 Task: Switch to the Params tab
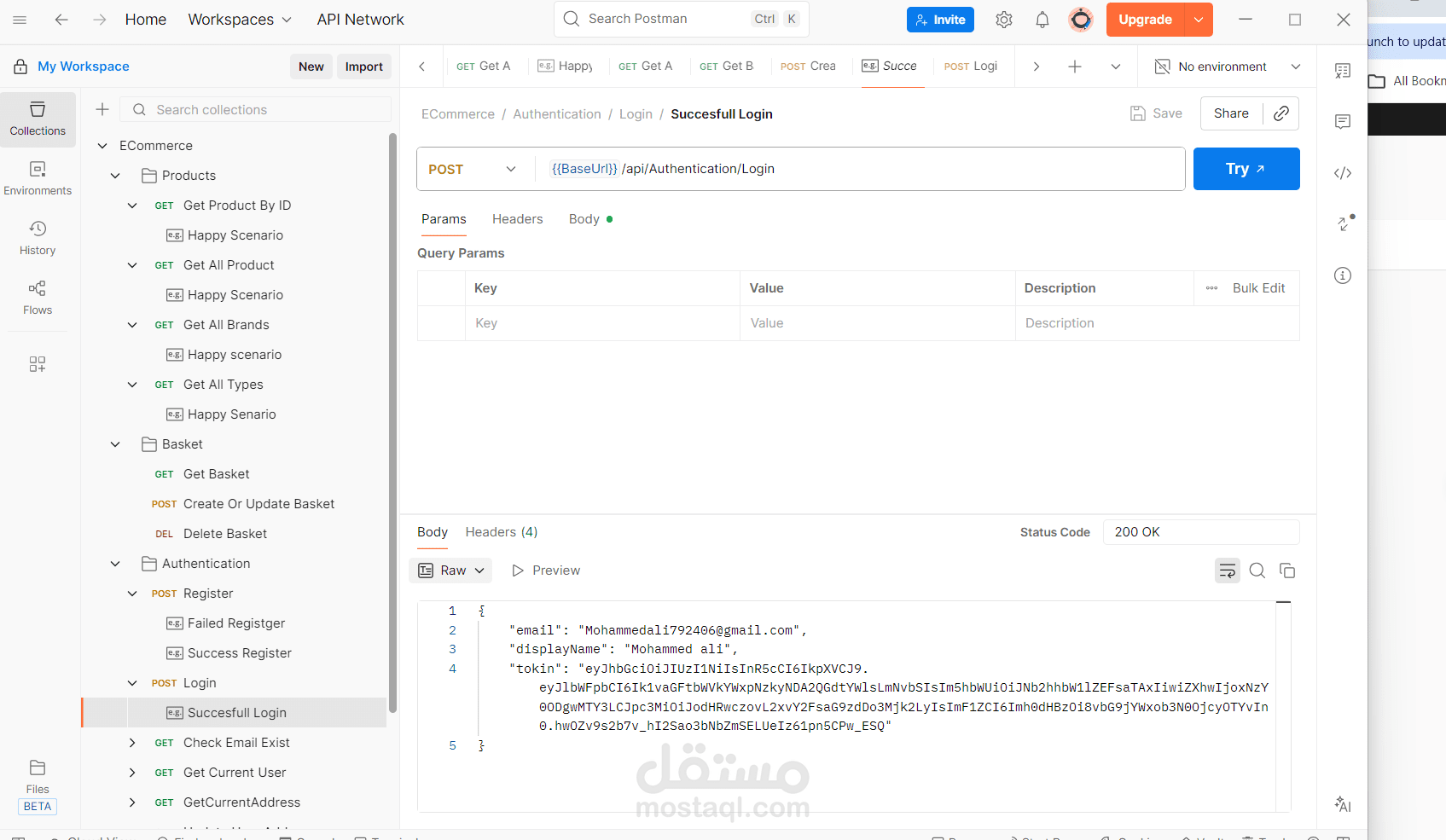(x=444, y=219)
